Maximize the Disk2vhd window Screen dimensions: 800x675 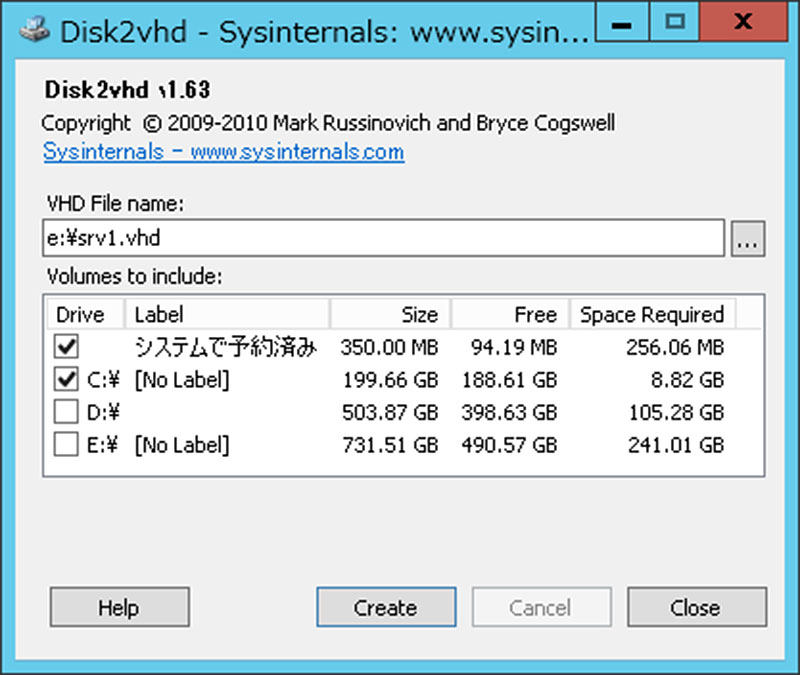click(675, 20)
